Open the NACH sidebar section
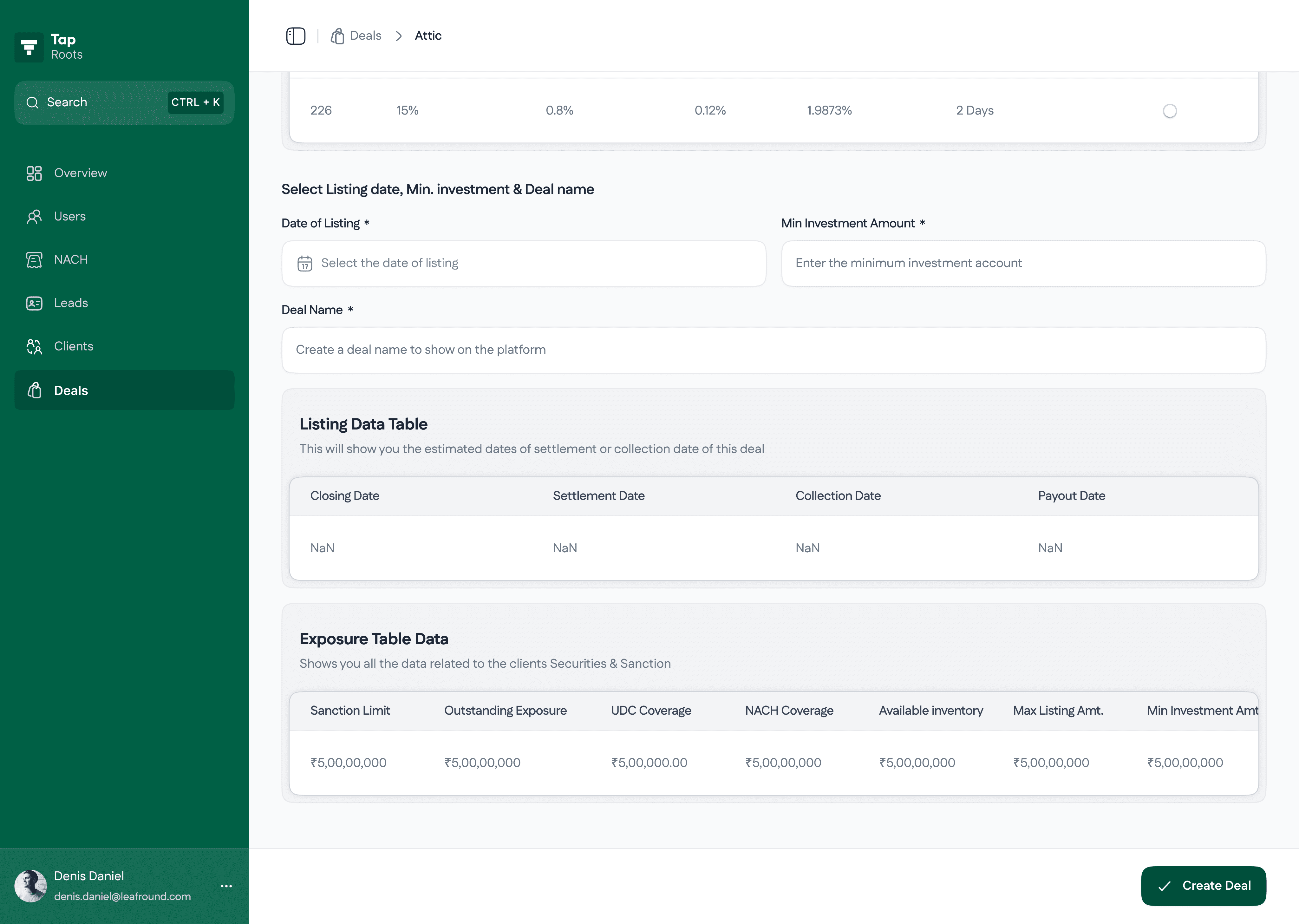Viewport: 1299px width, 924px height. tap(70, 259)
